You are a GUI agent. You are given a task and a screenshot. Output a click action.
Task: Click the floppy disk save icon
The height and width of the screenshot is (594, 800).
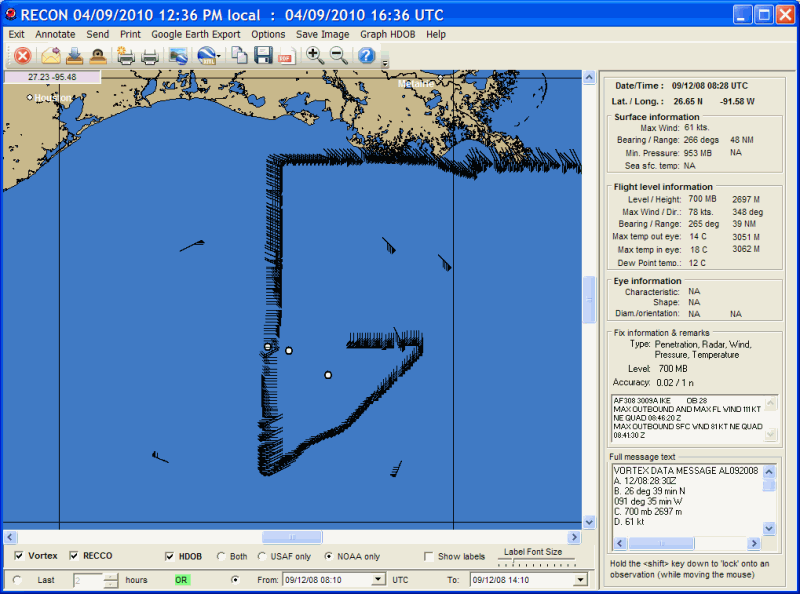[x=264, y=56]
